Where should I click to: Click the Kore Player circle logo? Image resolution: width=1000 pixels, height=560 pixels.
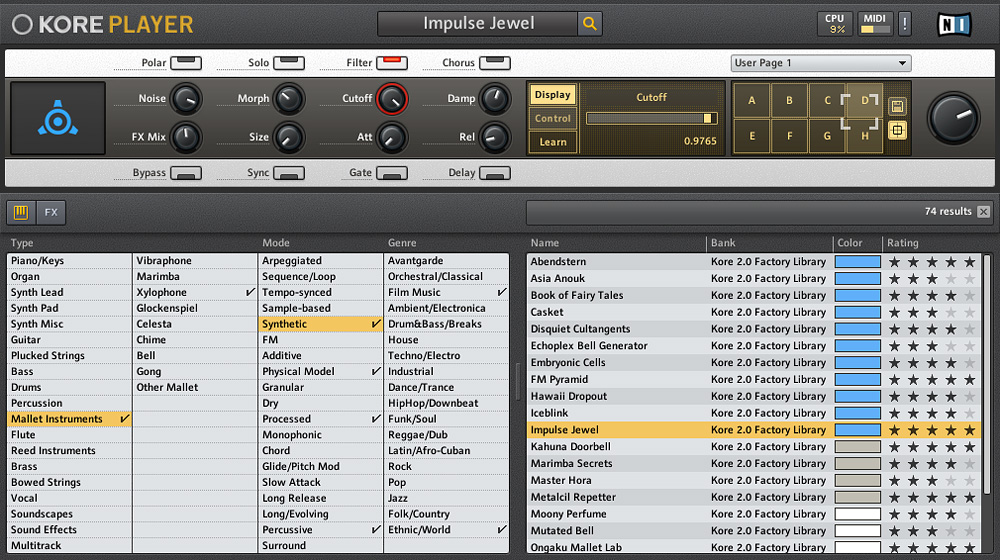tap(22, 24)
